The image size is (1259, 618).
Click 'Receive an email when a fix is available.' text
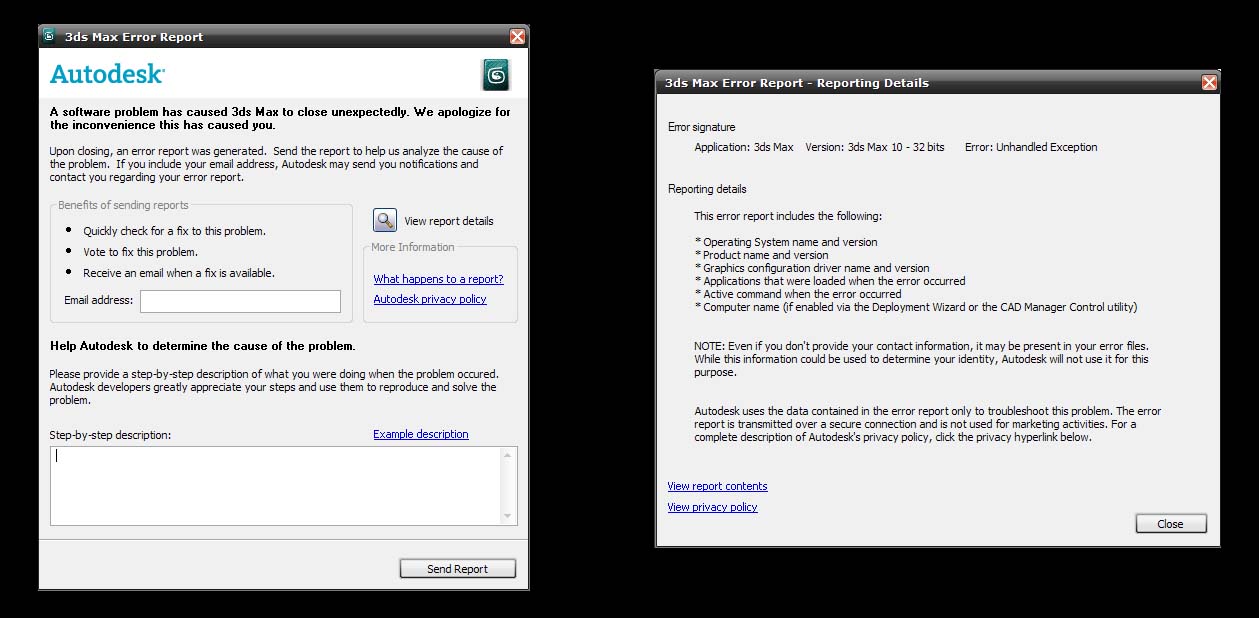pos(179,273)
